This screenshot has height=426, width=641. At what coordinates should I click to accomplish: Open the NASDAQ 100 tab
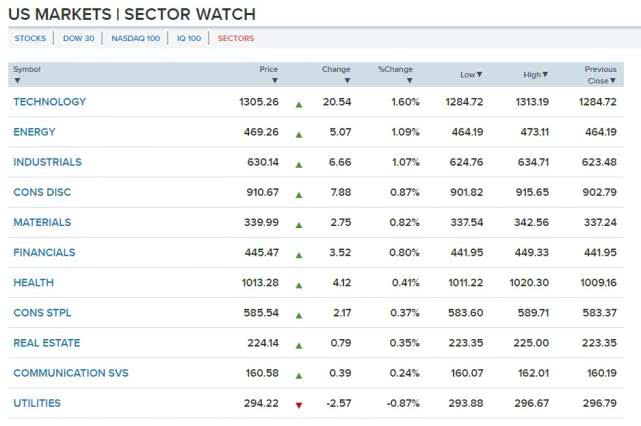point(135,38)
